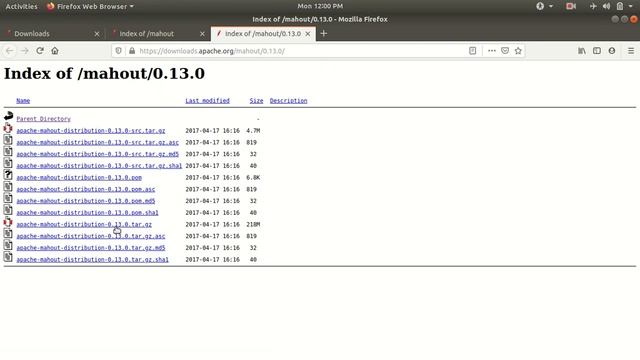The width and height of the screenshot is (640, 360).
Task: Open the 0.13.0.tar.gz.sha1 link
Action: pyautogui.click(x=92, y=260)
